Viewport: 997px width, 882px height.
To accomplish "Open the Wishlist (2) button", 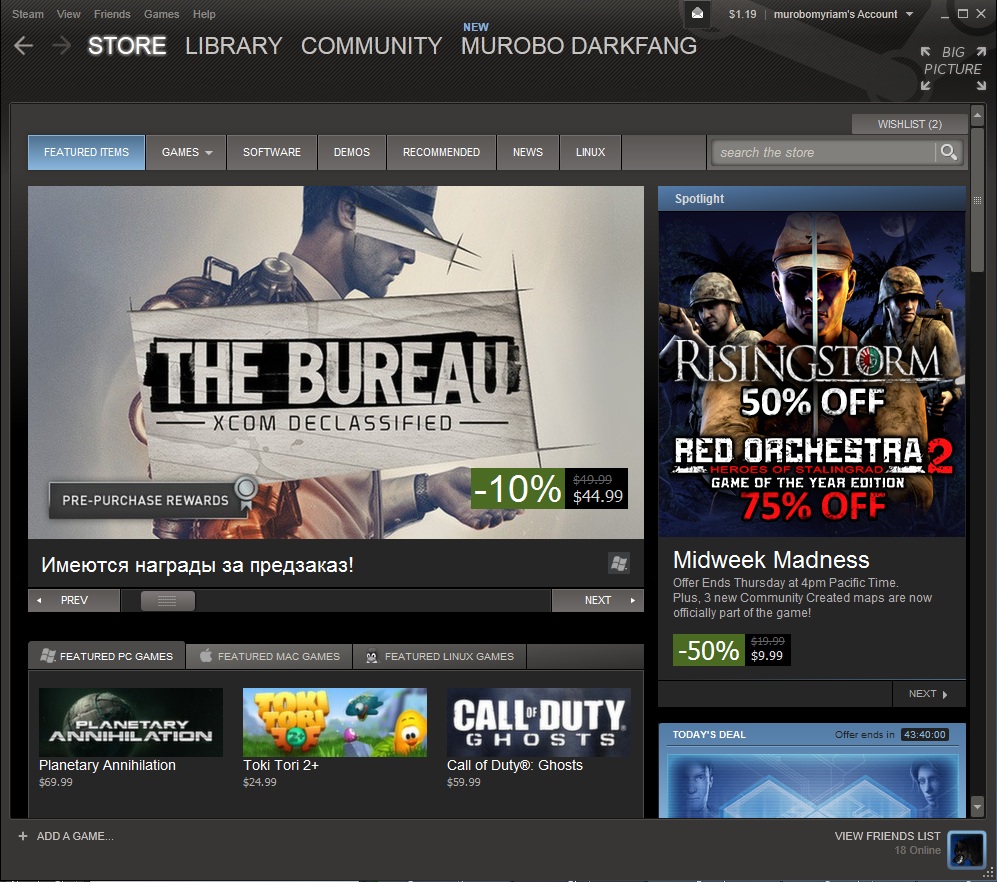I will 909,124.
